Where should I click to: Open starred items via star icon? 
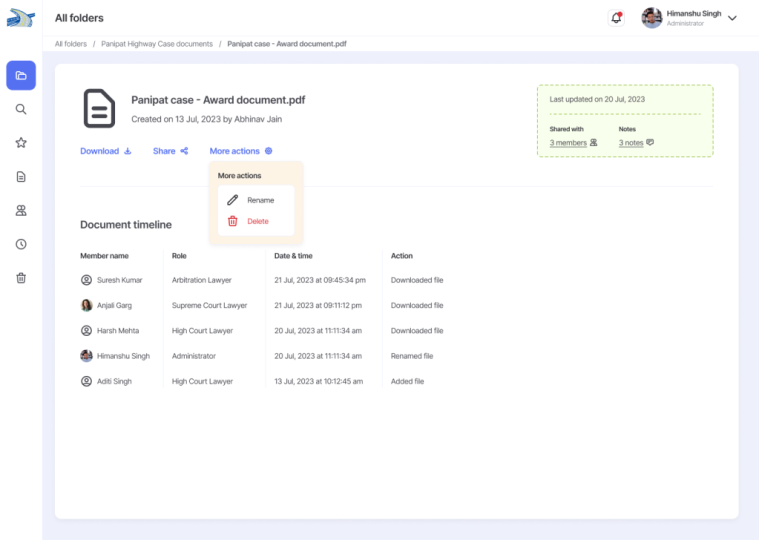pyautogui.click(x=21, y=143)
